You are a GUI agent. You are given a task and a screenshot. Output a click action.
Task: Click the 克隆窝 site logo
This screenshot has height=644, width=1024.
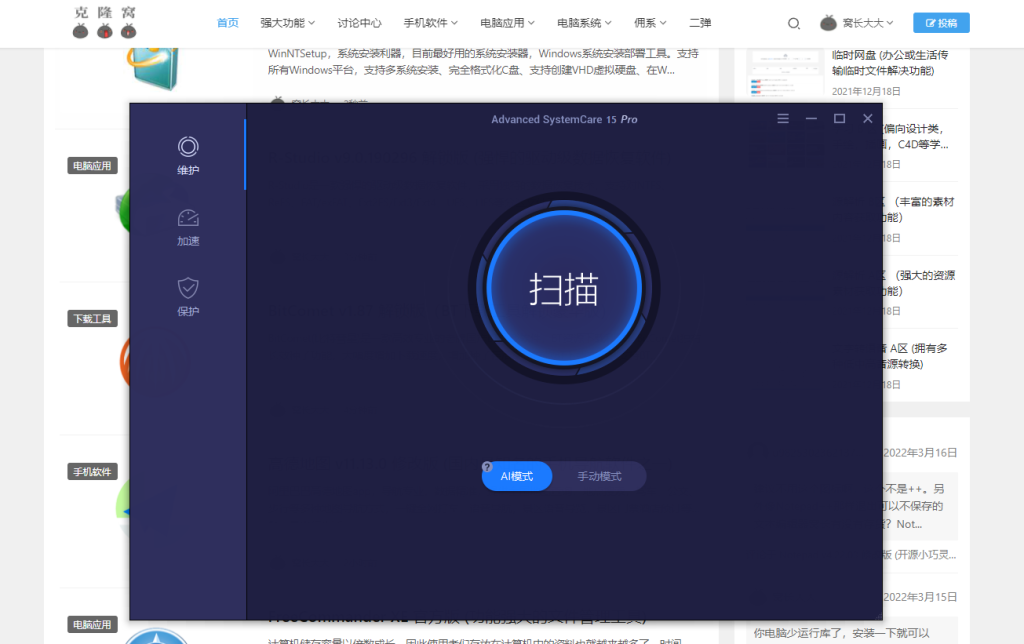pyautogui.click(x=104, y=22)
